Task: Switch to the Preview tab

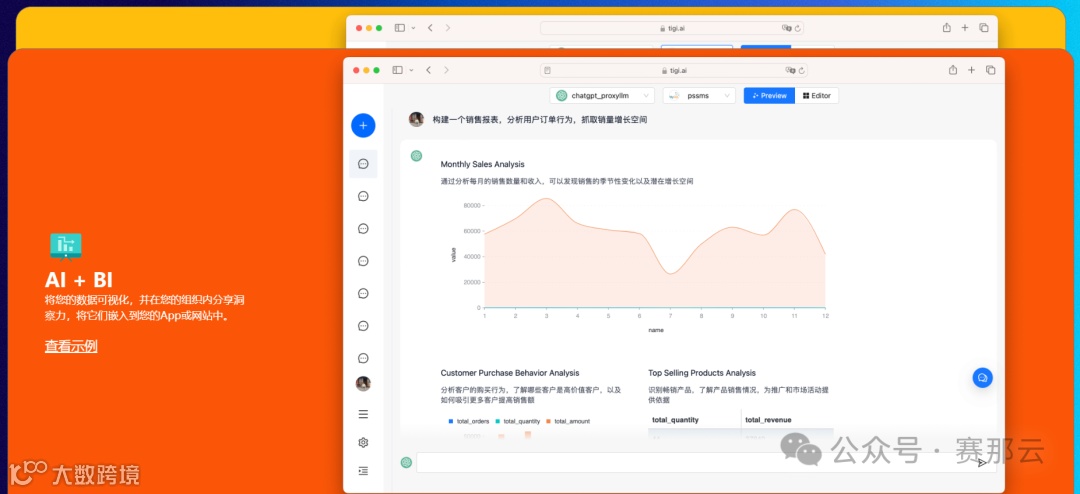Action: point(769,96)
